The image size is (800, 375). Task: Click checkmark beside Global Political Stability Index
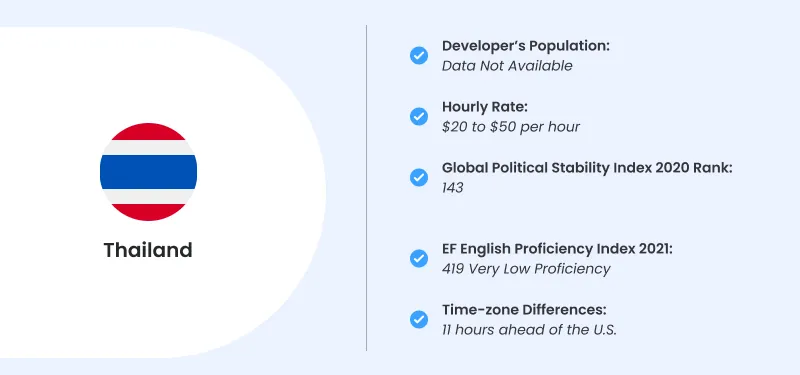[419, 178]
